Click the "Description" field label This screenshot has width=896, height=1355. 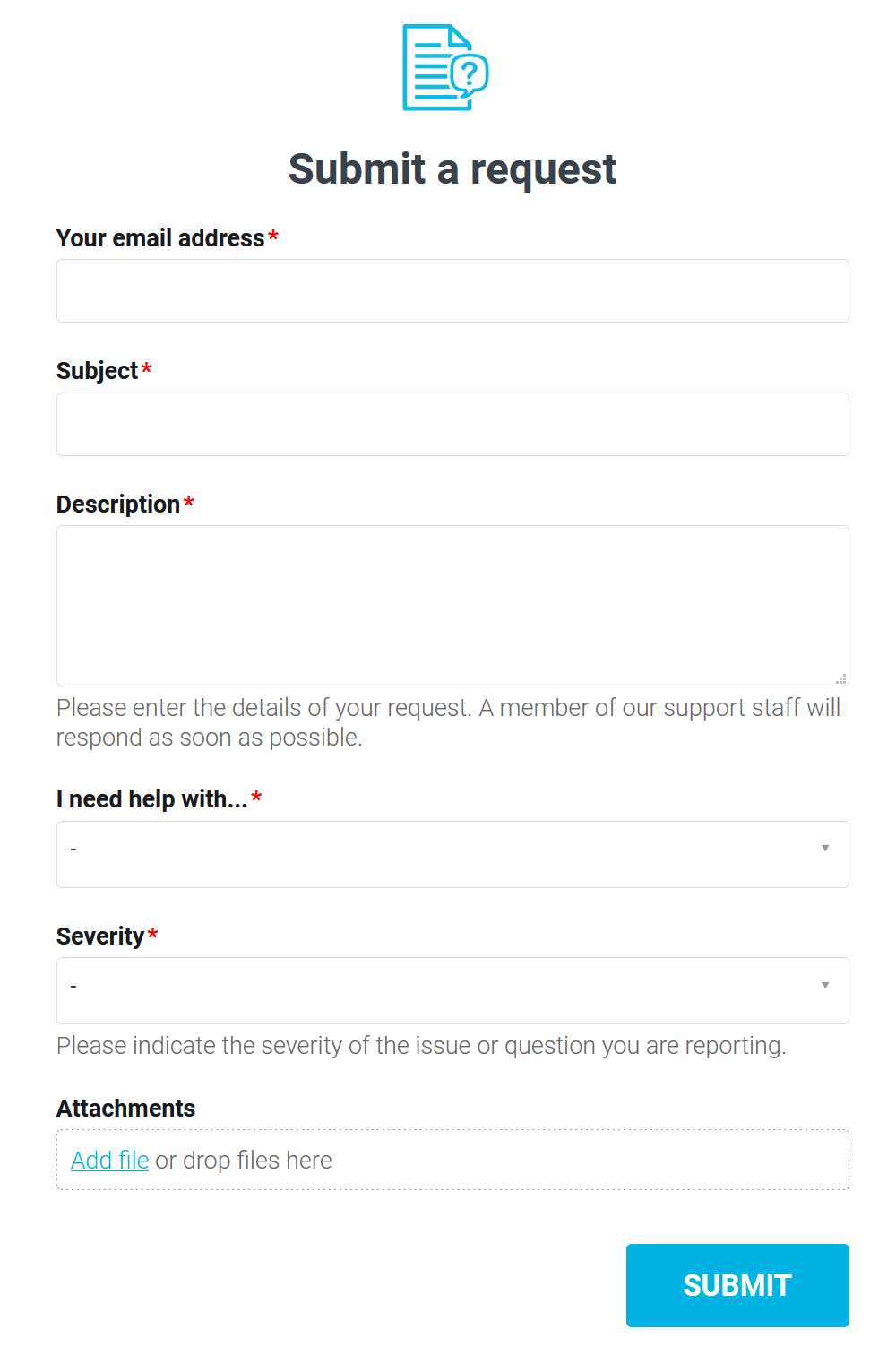tap(118, 505)
